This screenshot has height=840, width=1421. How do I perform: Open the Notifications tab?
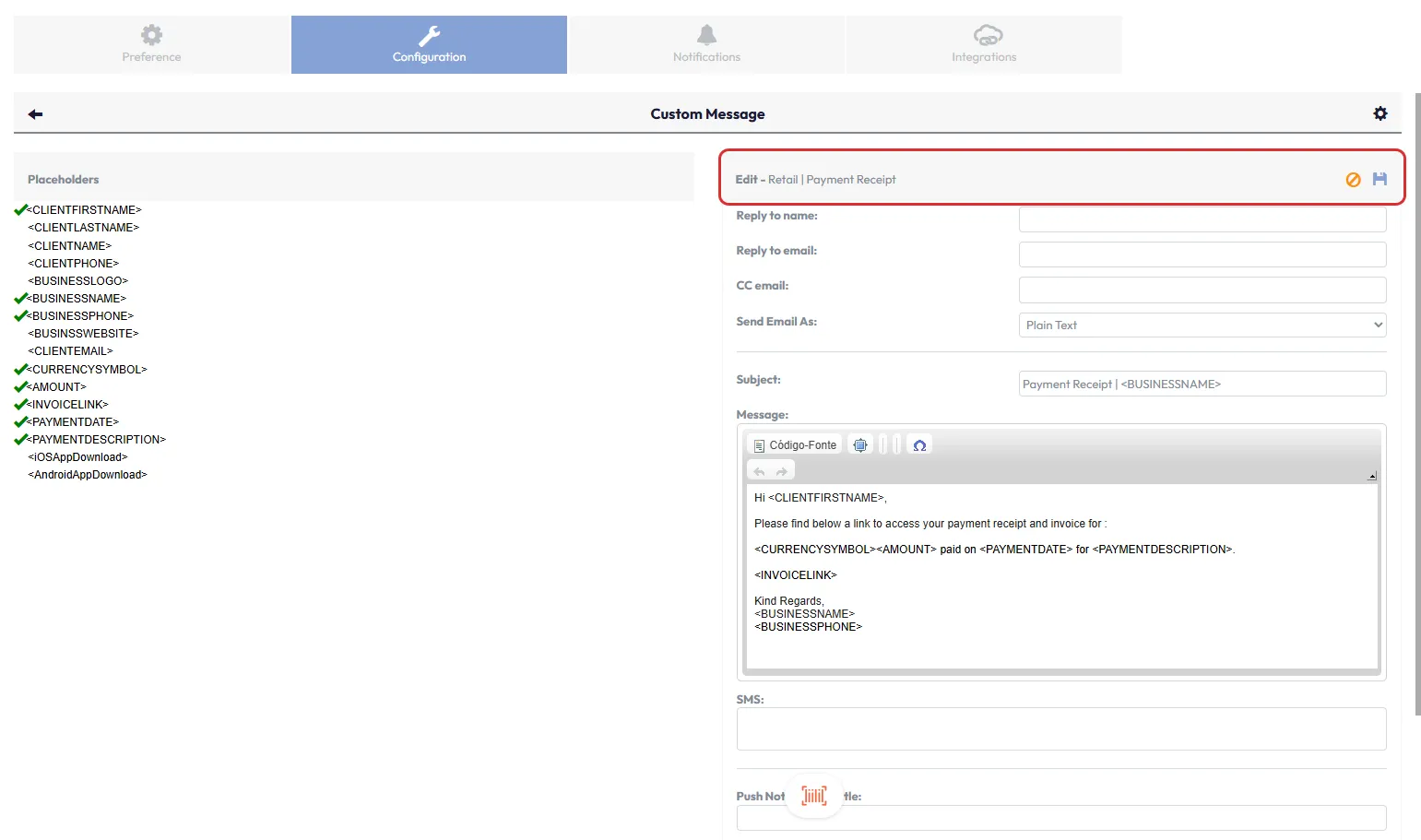(x=706, y=44)
